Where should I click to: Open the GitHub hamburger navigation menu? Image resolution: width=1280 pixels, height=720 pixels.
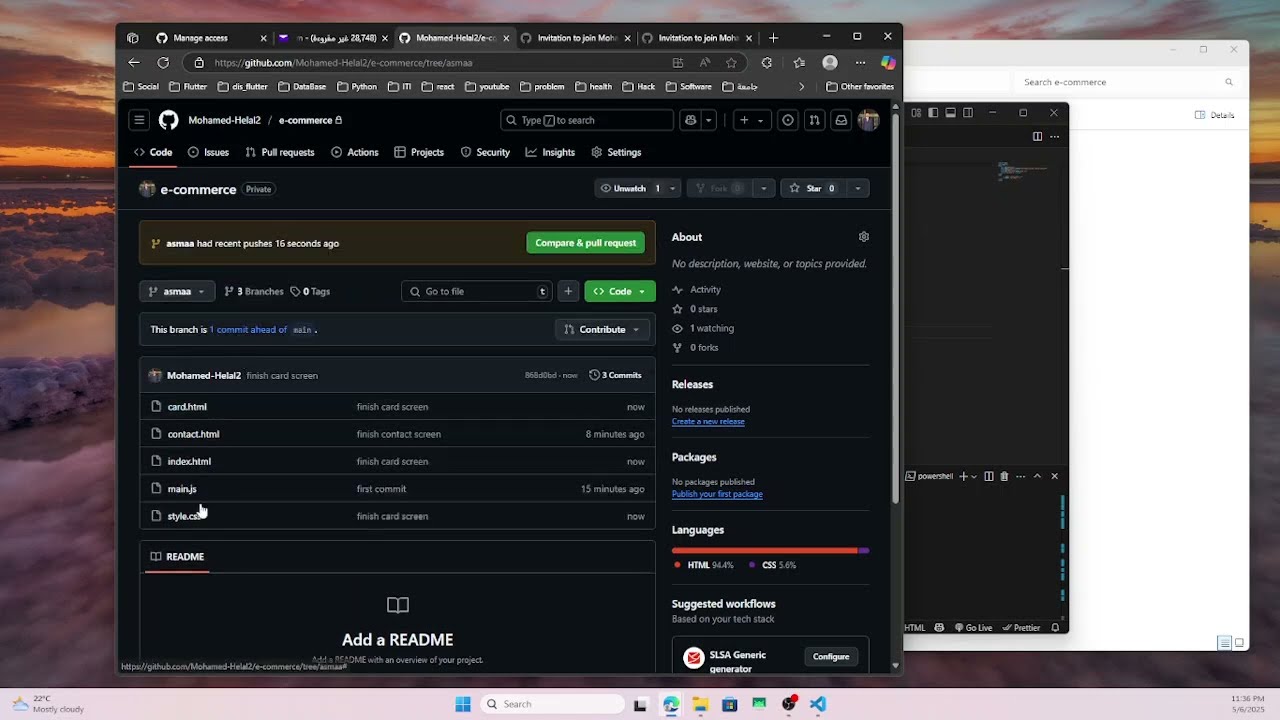139,120
